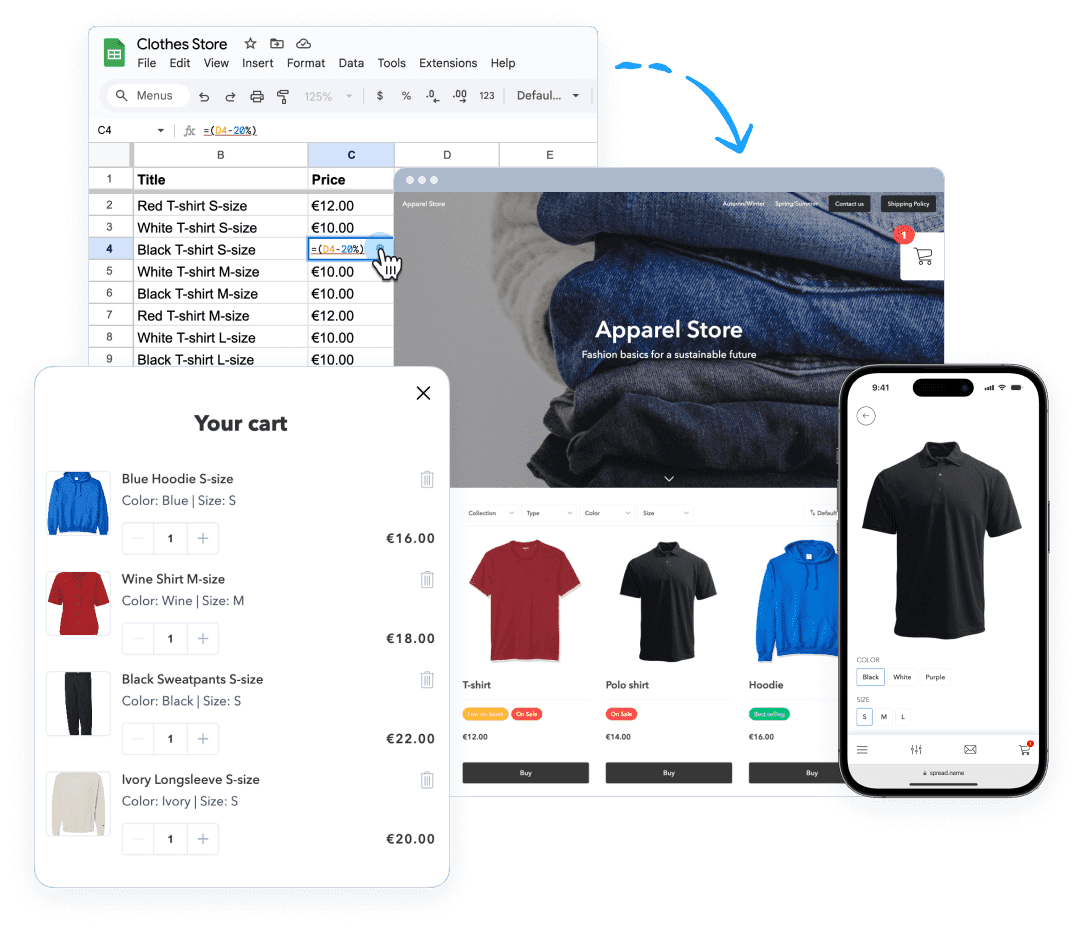1085x929 pixels.
Task: Open the hamburger menu on the phone
Action: [862, 749]
